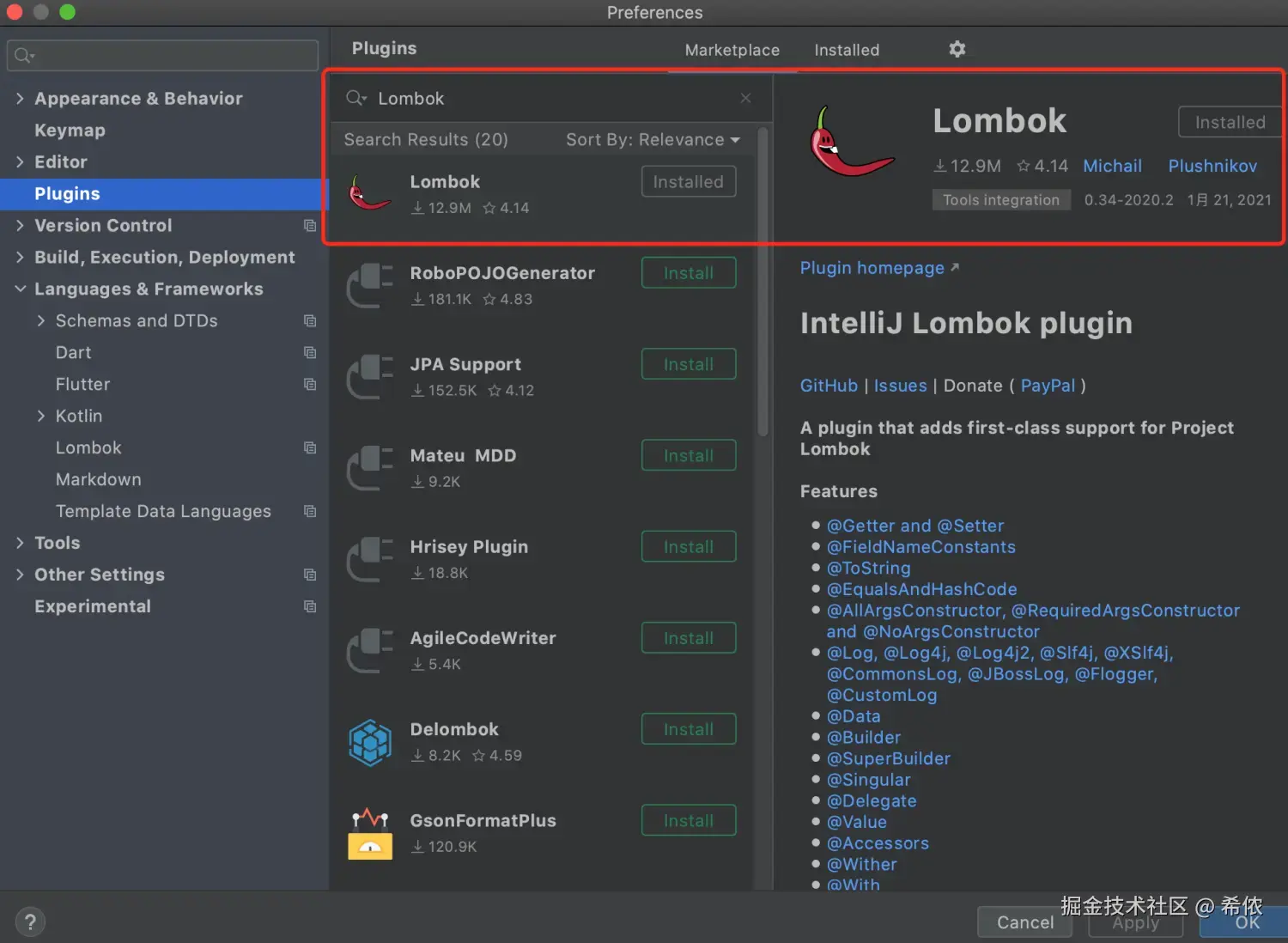Open the help question mark button
The image size is (1288, 943).
click(30, 922)
